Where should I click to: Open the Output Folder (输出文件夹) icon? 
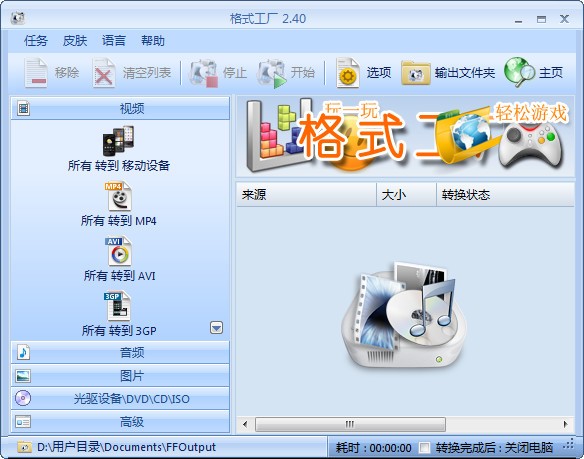pos(416,73)
